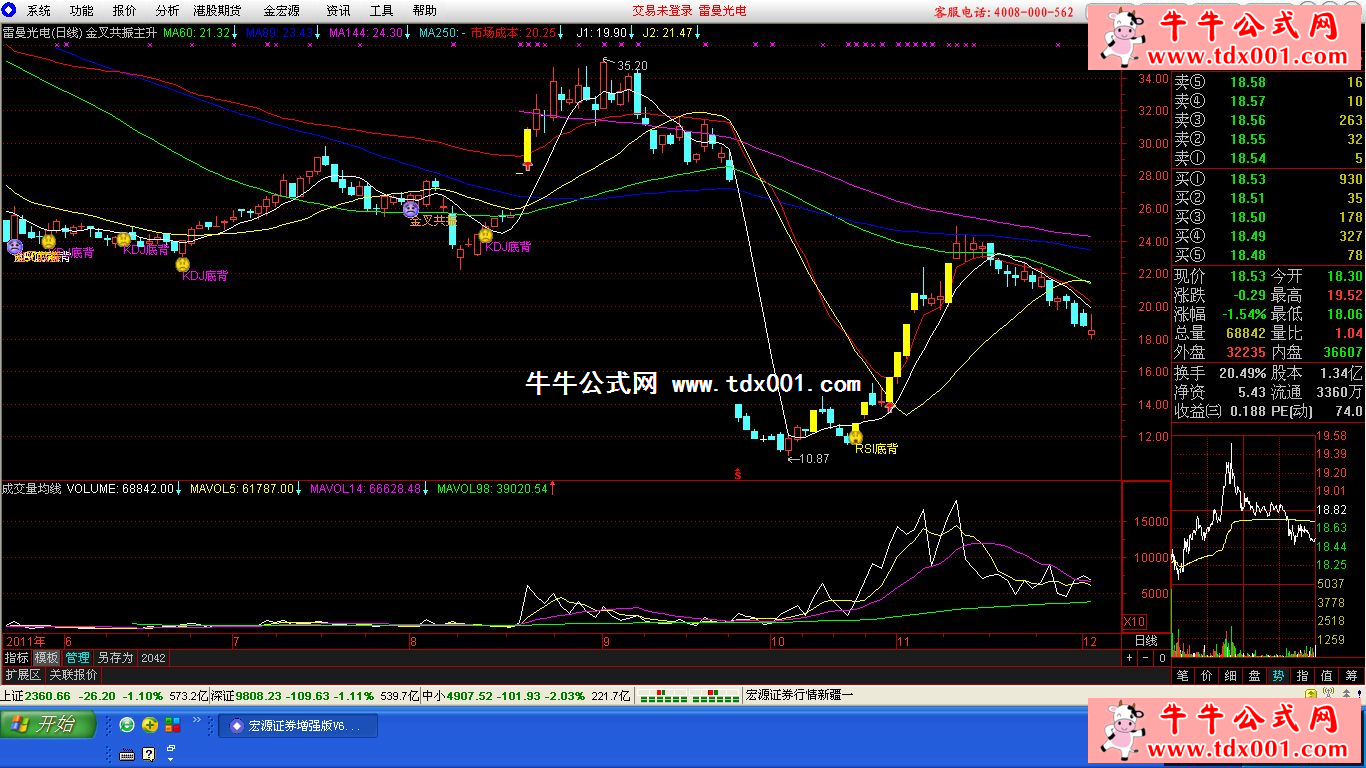Click the minus zoom-out button beside 日线
Image resolution: width=1366 pixels, height=768 pixels.
click(1146, 658)
